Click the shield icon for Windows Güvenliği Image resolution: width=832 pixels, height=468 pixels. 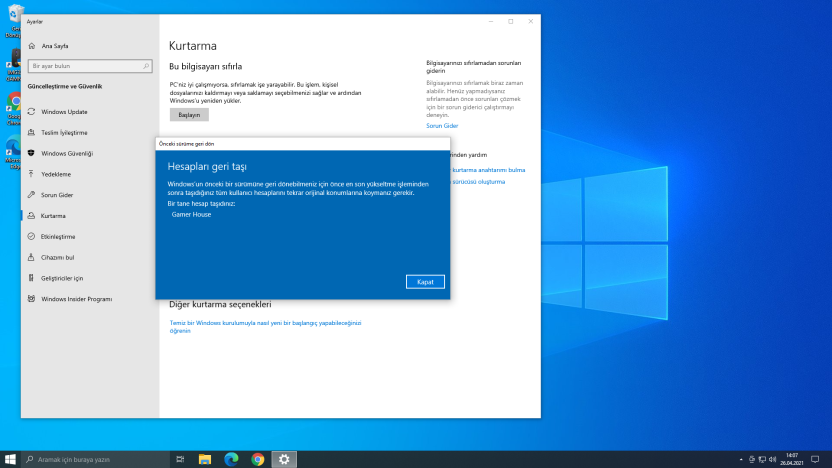point(31,153)
